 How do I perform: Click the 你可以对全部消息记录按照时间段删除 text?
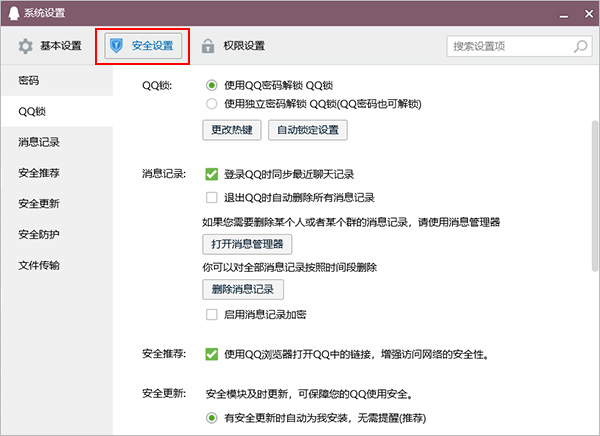coord(290,267)
